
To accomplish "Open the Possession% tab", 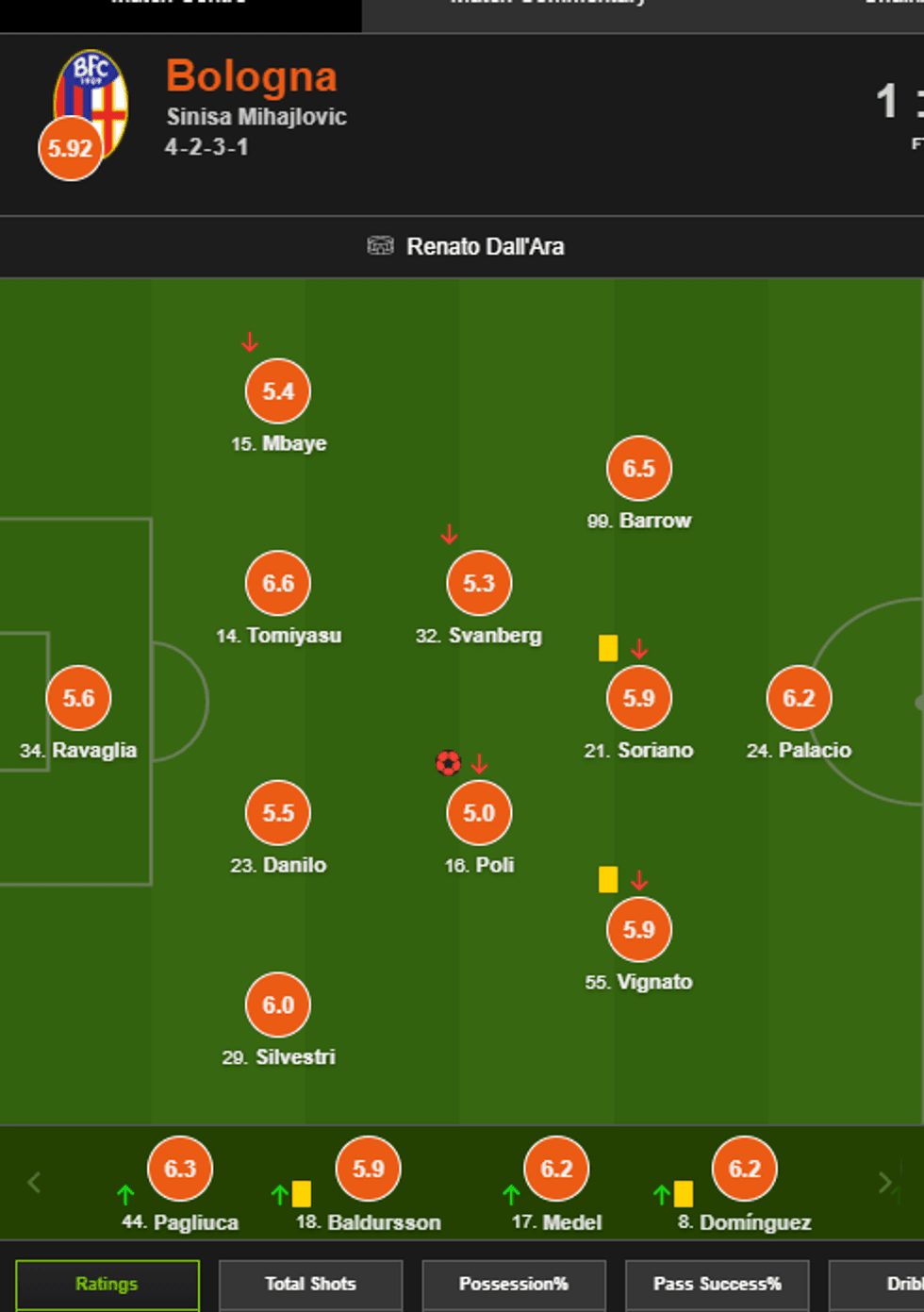I will (x=513, y=1284).
